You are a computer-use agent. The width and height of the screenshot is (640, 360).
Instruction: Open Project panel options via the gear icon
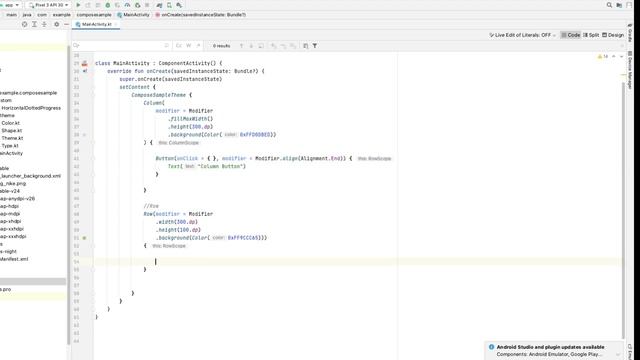(x=56, y=24)
